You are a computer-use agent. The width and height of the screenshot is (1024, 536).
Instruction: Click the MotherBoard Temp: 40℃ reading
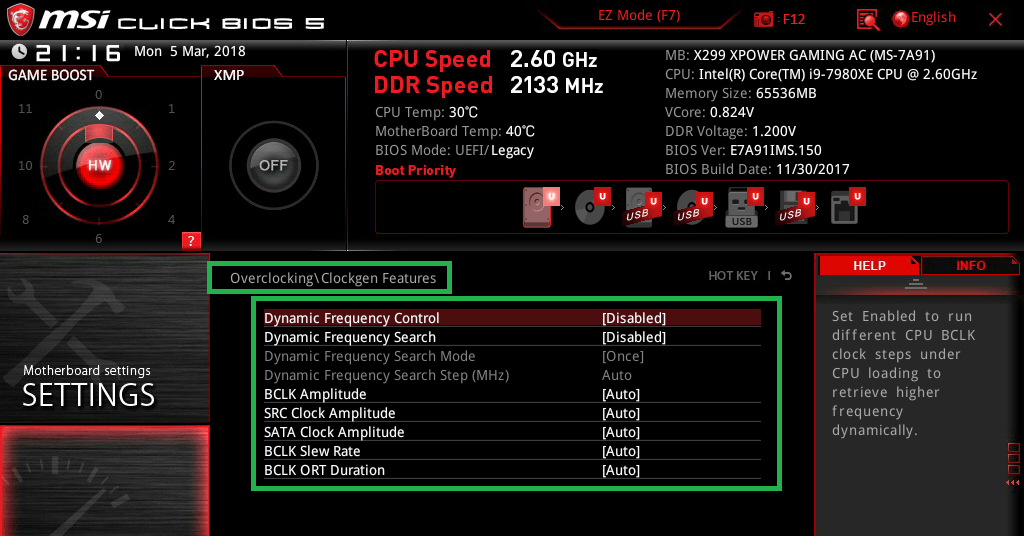(455, 131)
